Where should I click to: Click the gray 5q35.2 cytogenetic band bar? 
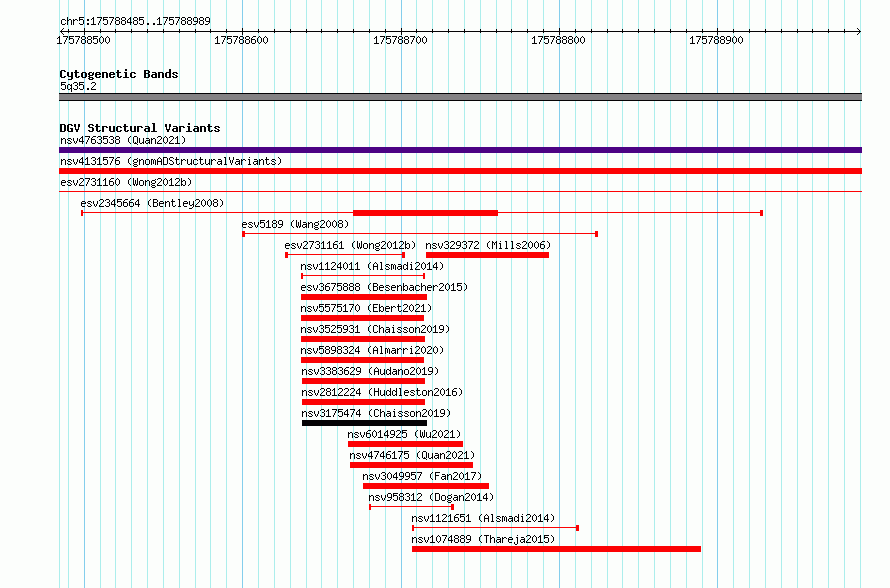coord(460,98)
